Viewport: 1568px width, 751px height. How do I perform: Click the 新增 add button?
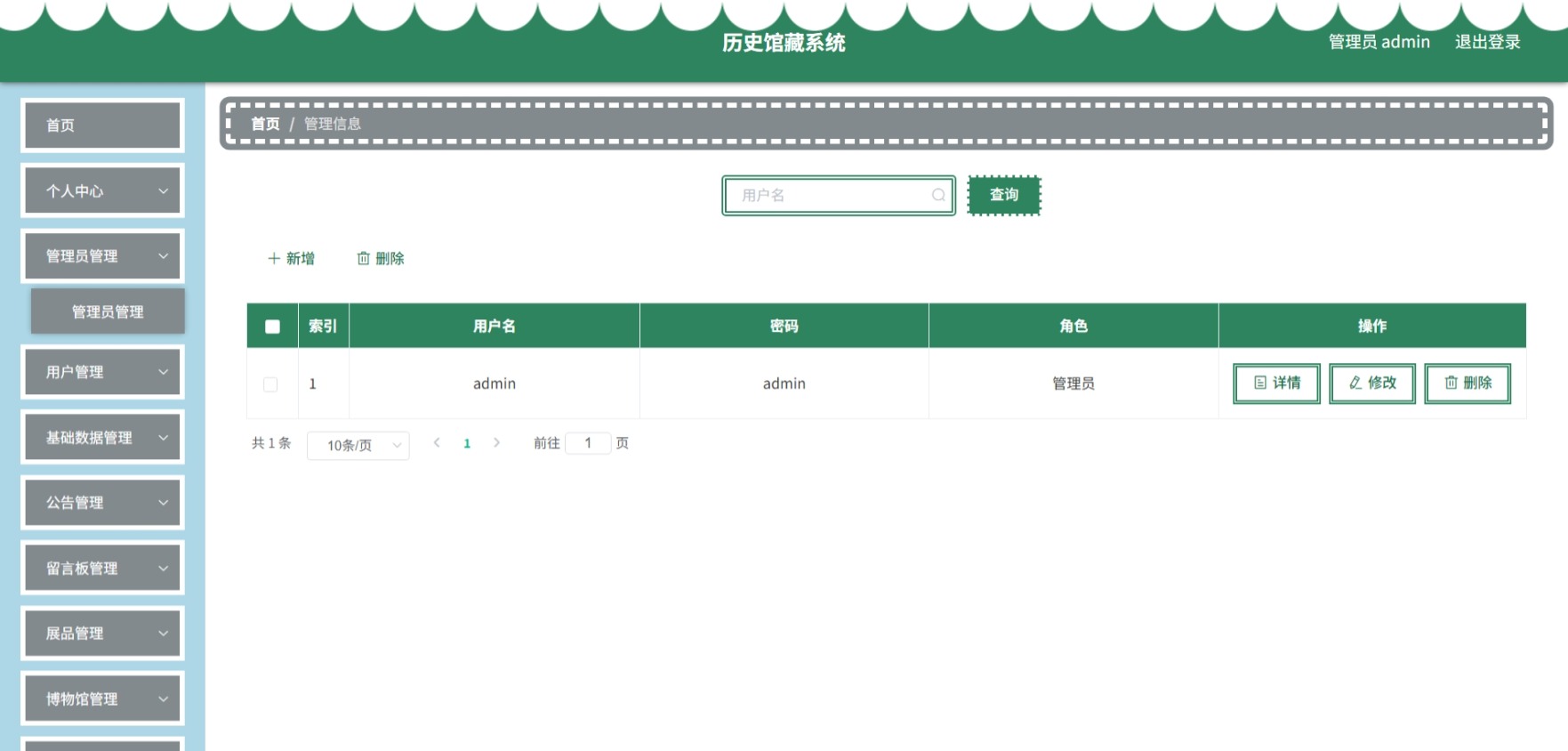point(291,258)
